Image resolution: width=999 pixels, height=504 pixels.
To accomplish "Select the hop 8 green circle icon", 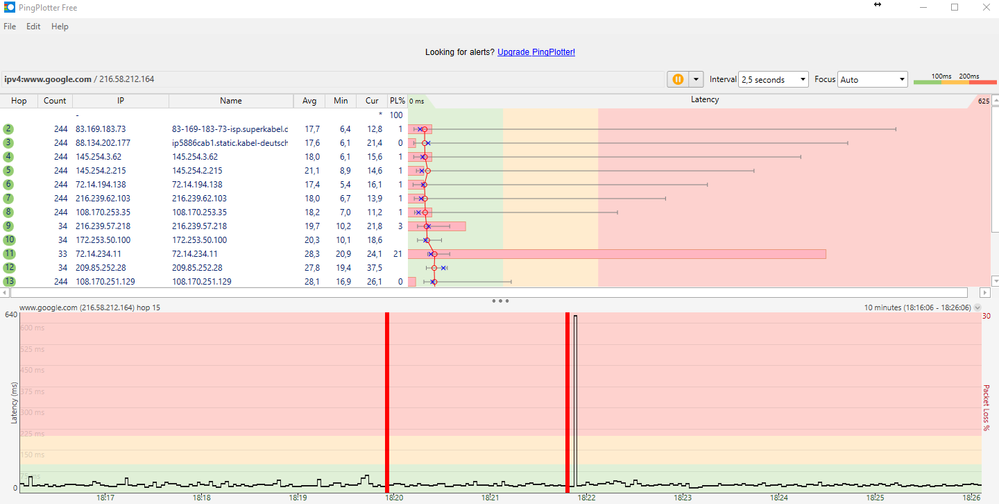I will point(8,212).
